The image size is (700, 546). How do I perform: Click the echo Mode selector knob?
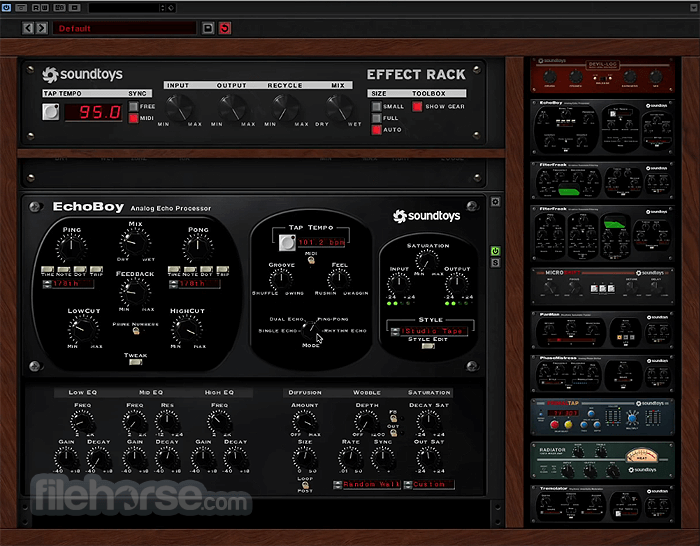309,330
